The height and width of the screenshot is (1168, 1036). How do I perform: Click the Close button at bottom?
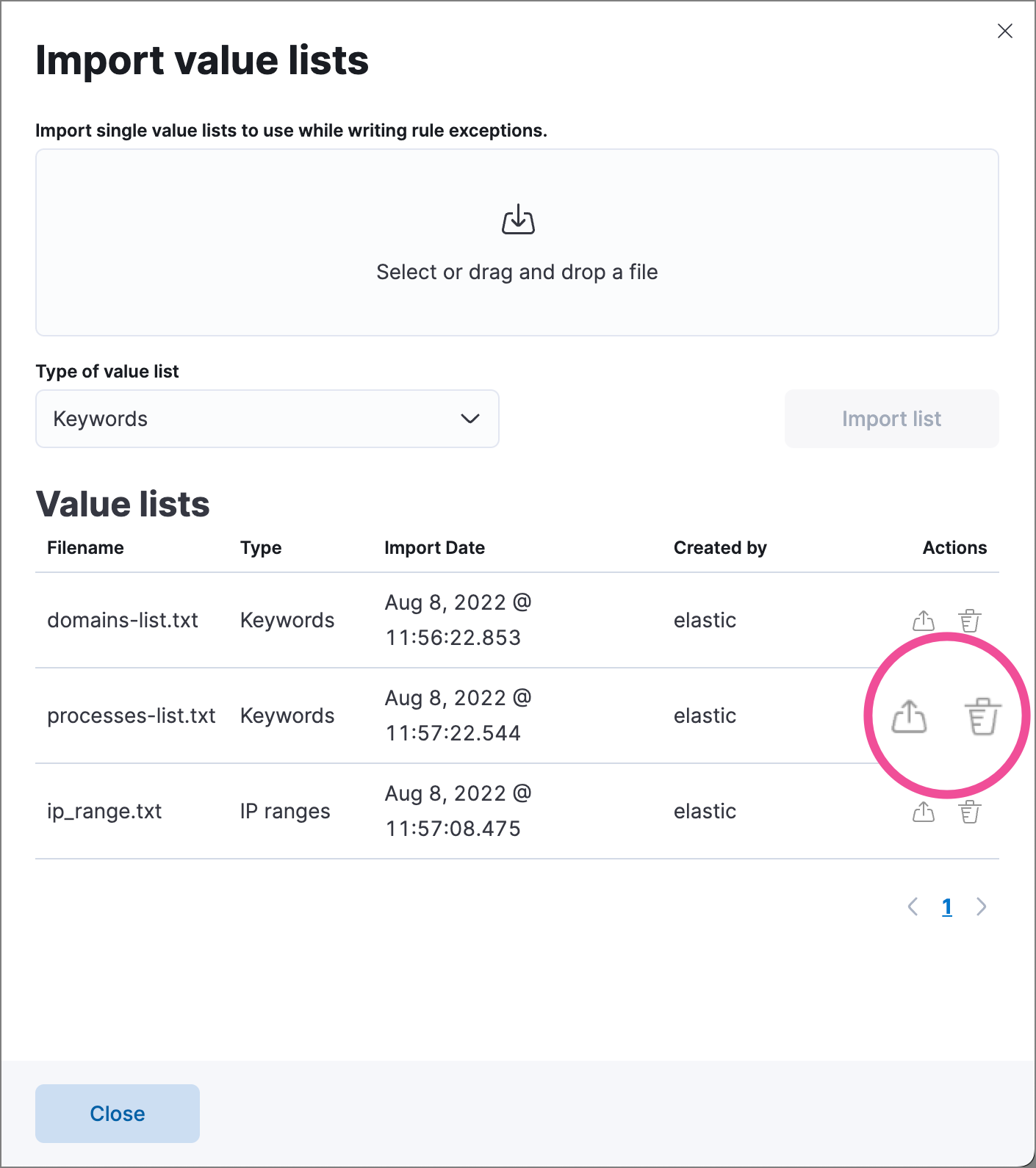point(118,1114)
